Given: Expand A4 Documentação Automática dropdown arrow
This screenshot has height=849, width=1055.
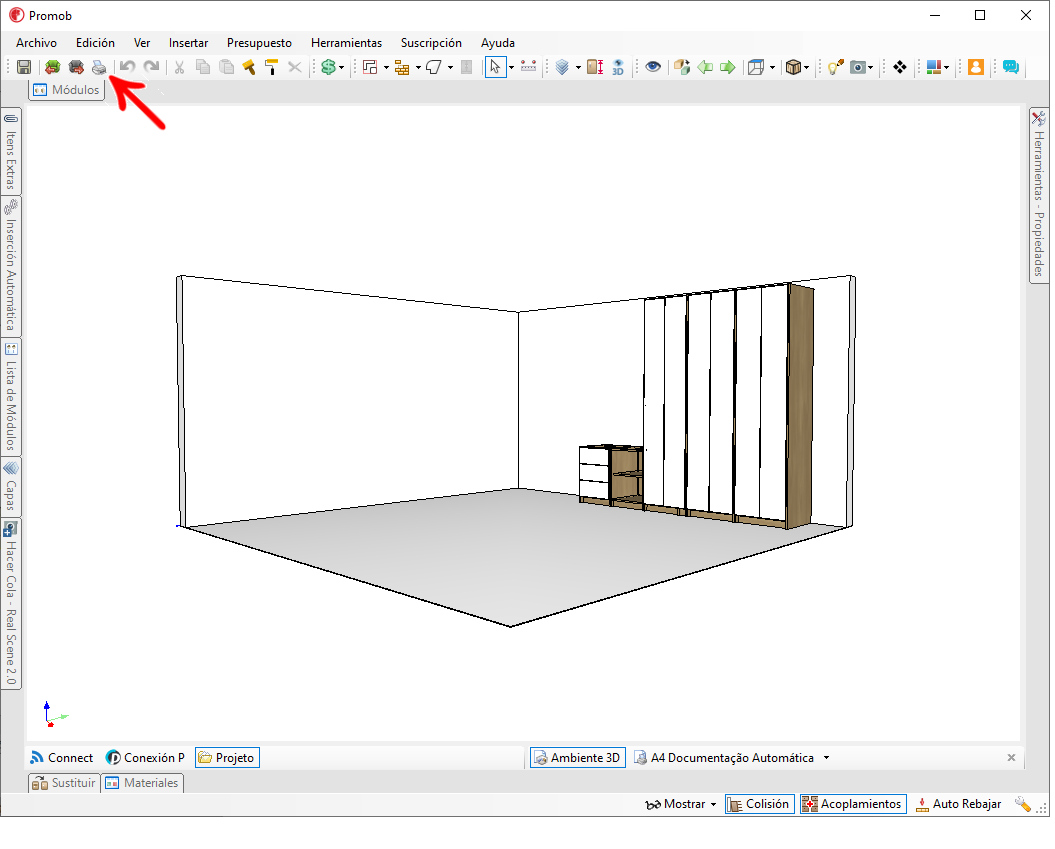Looking at the screenshot, I should tap(826, 758).
